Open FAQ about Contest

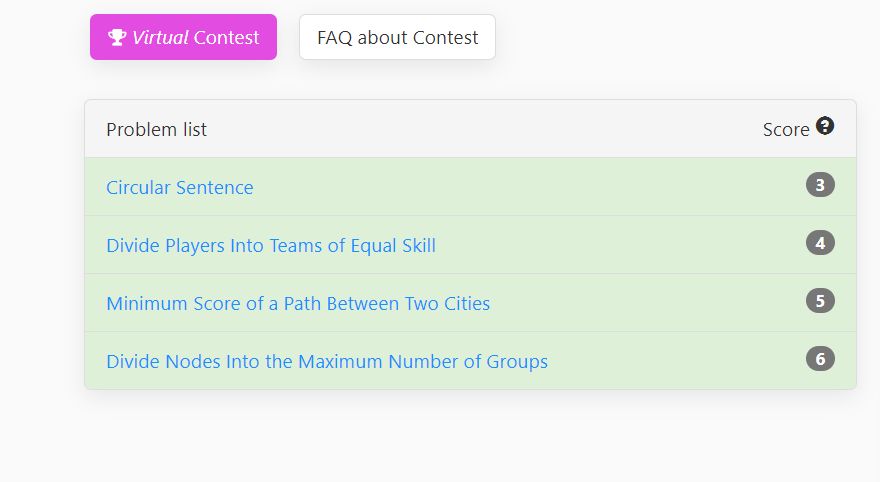pos(397,37)
